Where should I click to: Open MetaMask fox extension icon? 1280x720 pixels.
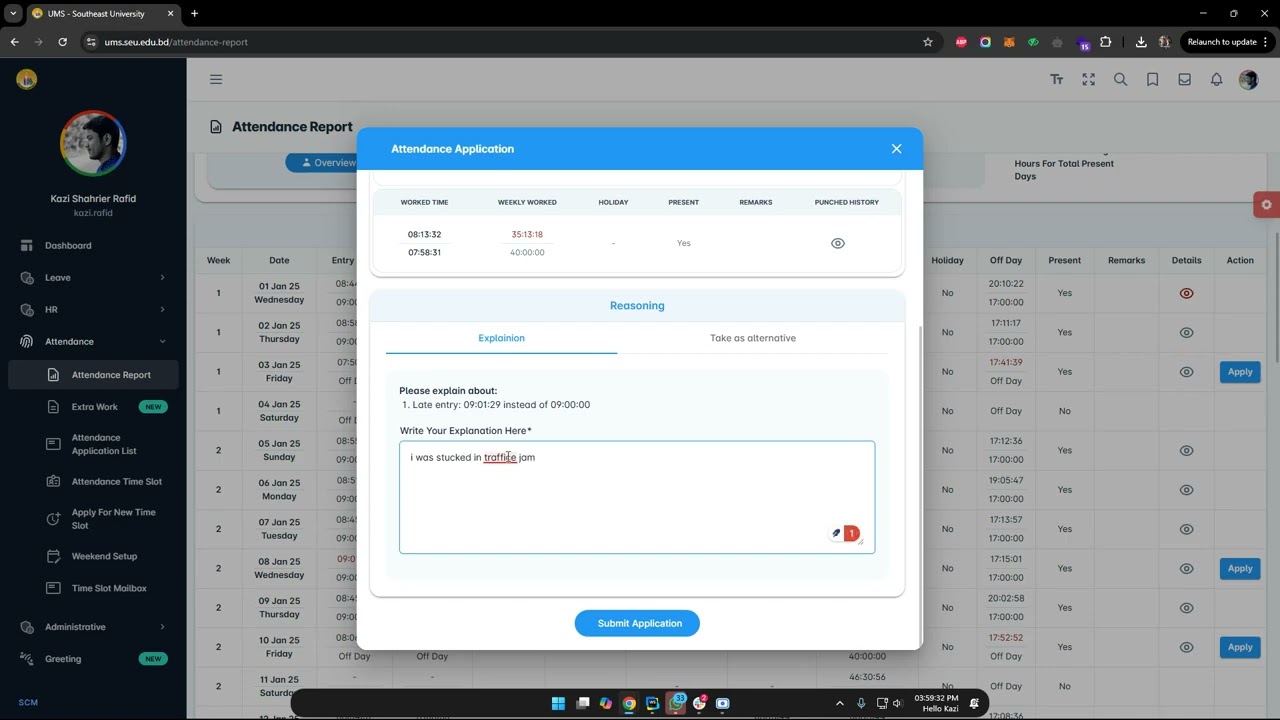(x=1009, y=42)
